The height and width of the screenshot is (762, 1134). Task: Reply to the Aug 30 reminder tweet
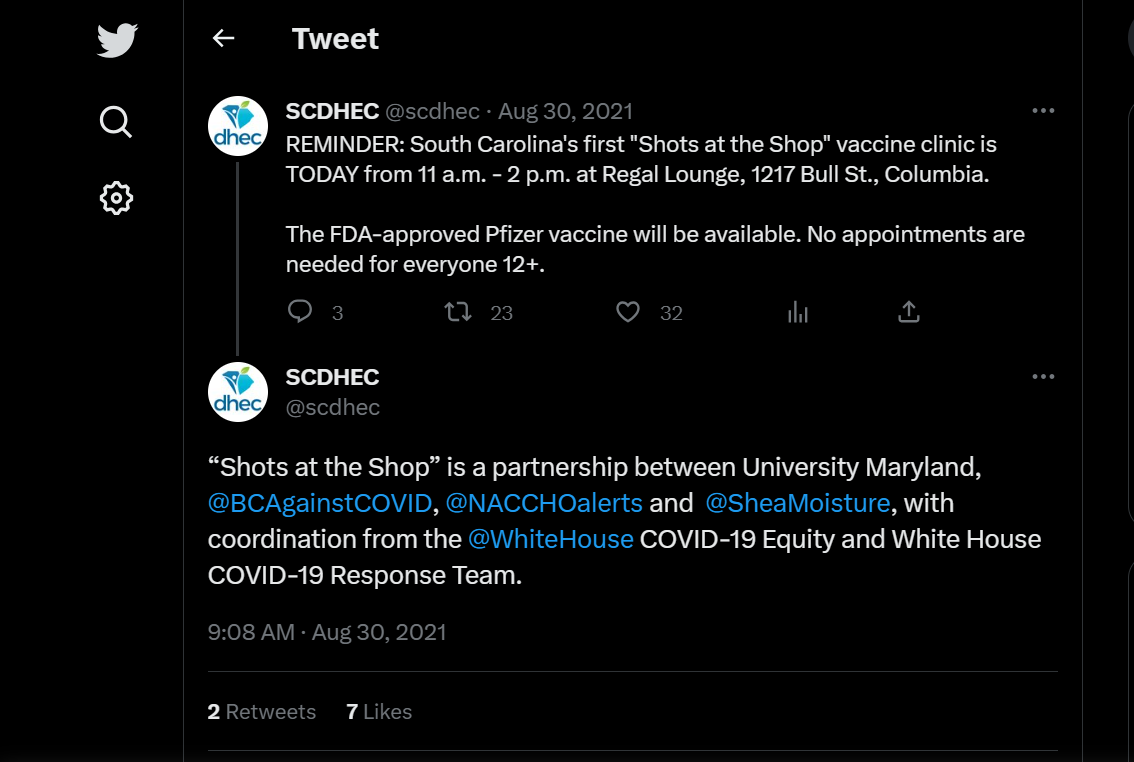pyautogui.click(x=299, y=312)
